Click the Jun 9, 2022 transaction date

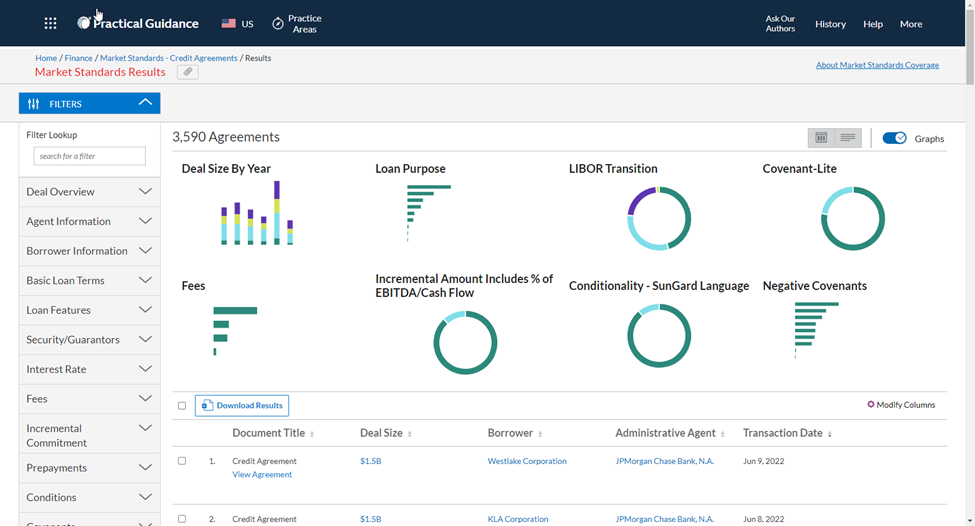point(764,461)
